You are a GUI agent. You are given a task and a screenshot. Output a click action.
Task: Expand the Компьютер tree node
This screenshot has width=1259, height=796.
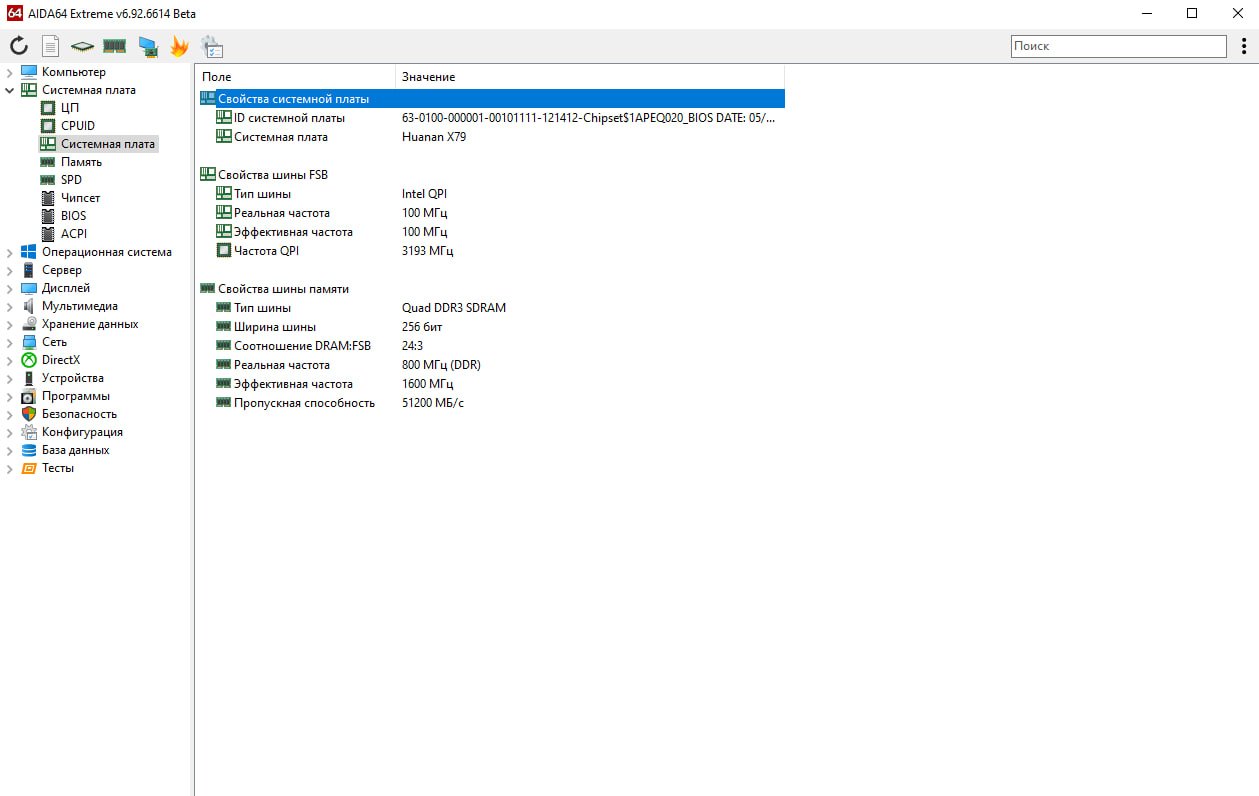(x=10, y=72)
